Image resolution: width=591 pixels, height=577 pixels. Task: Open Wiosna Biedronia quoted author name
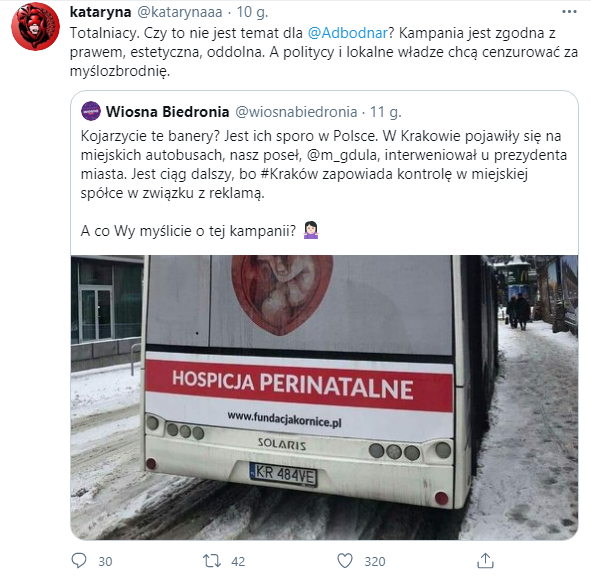[x=167, y=112]
